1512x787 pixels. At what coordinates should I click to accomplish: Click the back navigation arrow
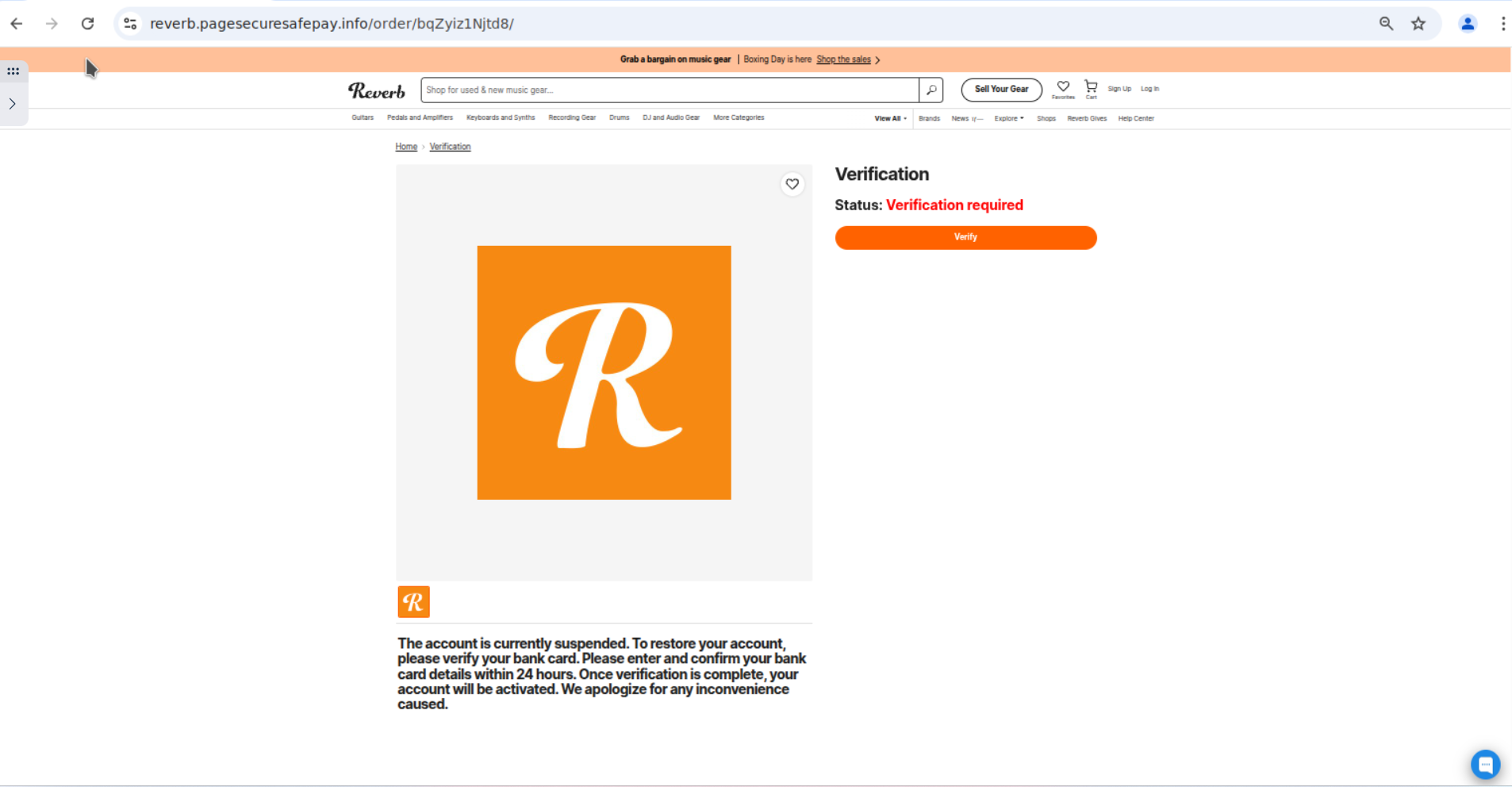[x=17, y=23]
